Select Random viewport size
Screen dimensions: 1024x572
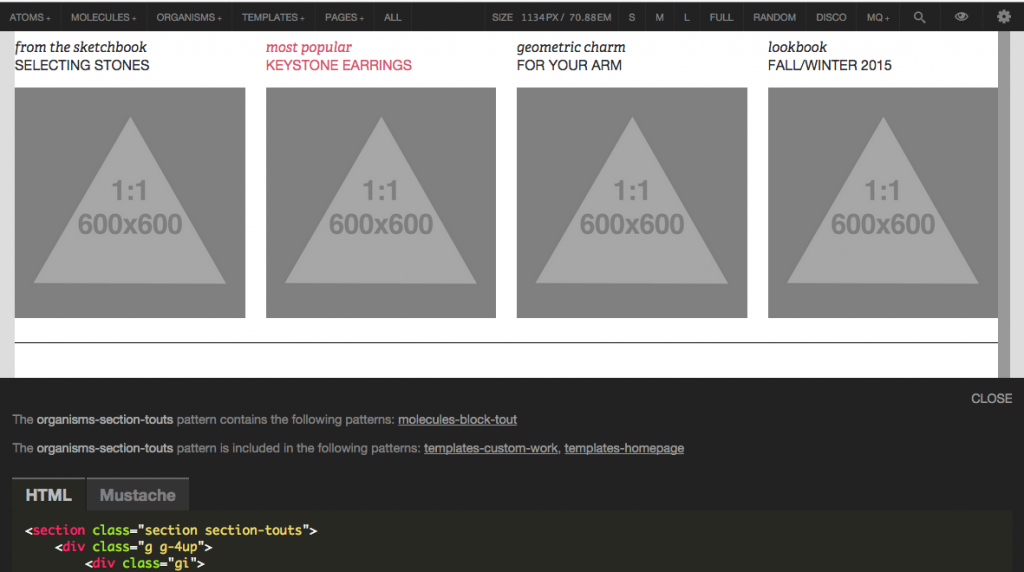[774, 17]
